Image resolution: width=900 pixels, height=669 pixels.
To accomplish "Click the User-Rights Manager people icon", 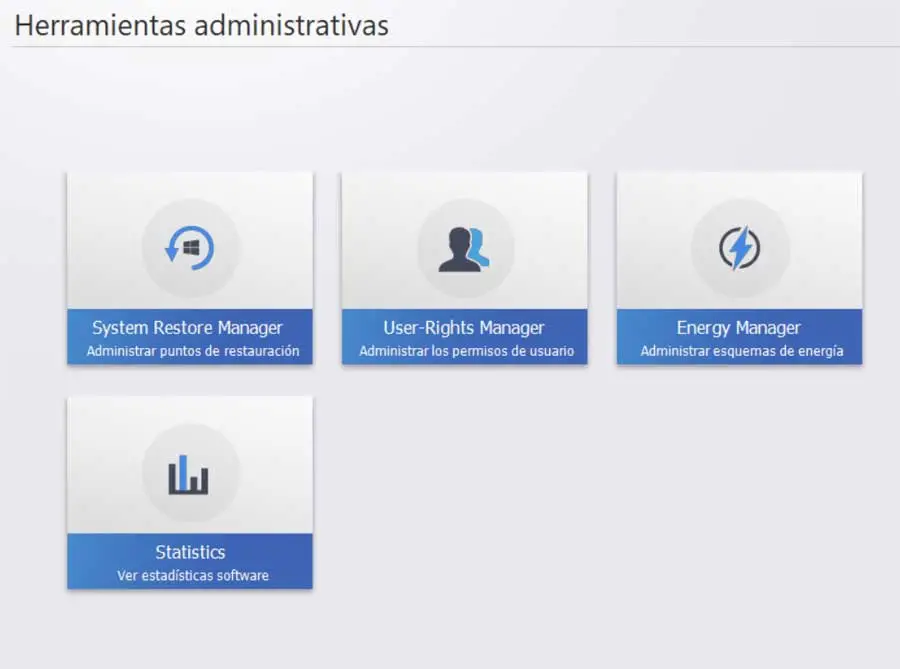I will point(464,249).
